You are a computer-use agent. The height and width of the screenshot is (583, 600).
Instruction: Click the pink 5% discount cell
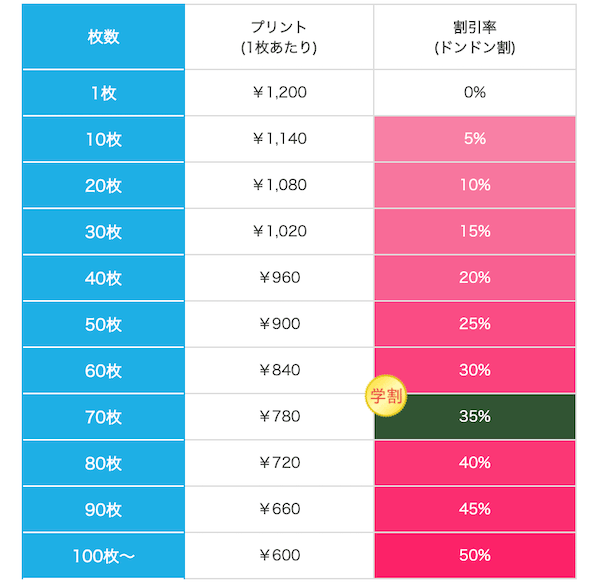(x=475, y=139)
